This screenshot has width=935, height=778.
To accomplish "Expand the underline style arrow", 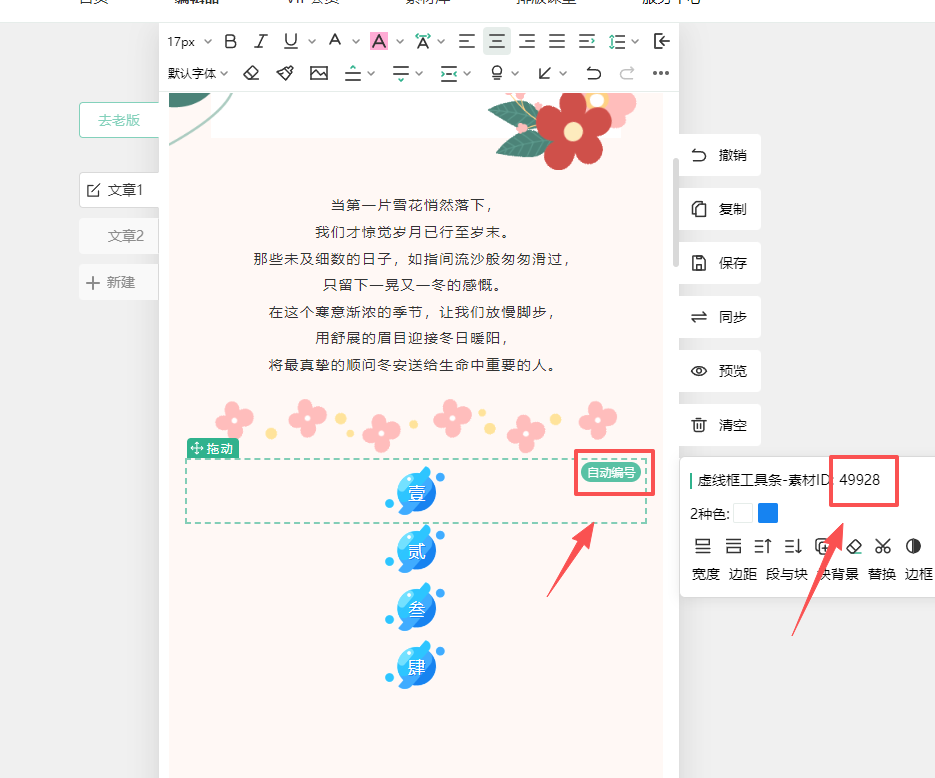I will point(311,41).
